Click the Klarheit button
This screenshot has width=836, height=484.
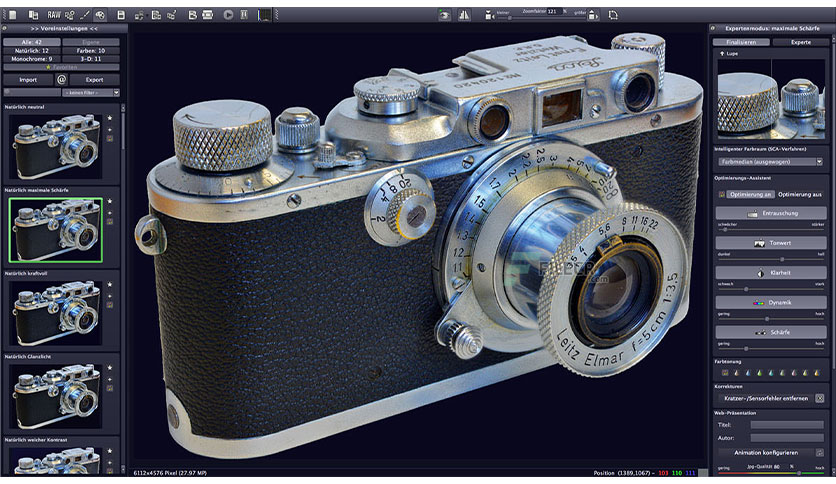(770, 273)
